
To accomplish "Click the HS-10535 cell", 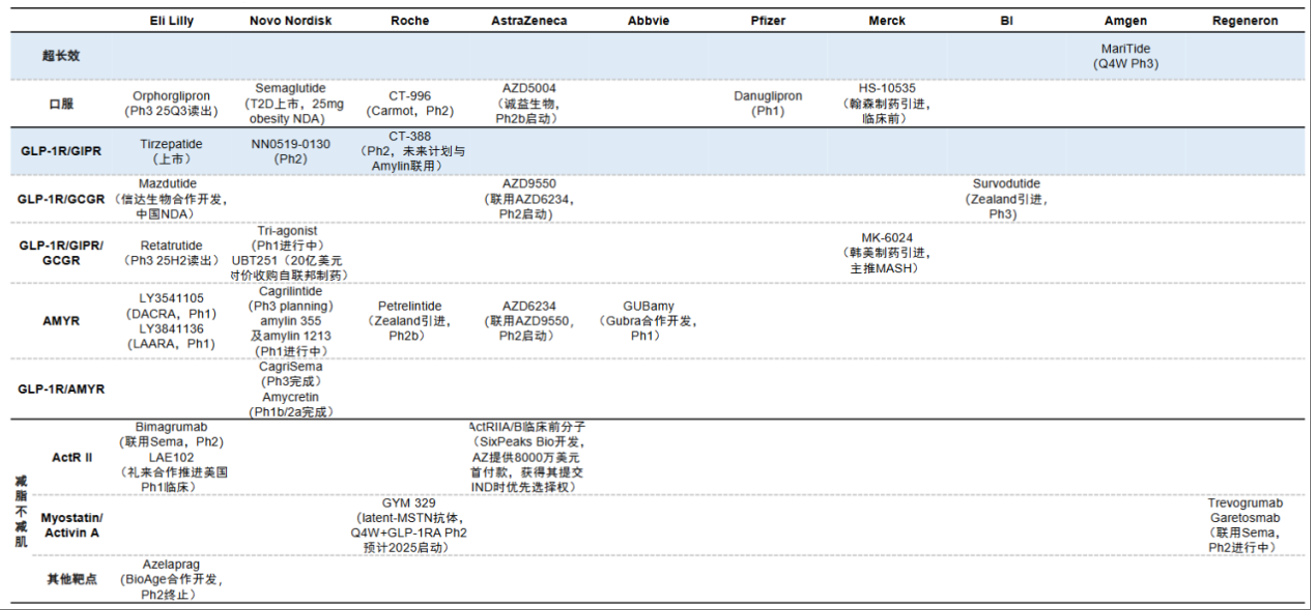I will pyautogui.click(x=888, y=103).
